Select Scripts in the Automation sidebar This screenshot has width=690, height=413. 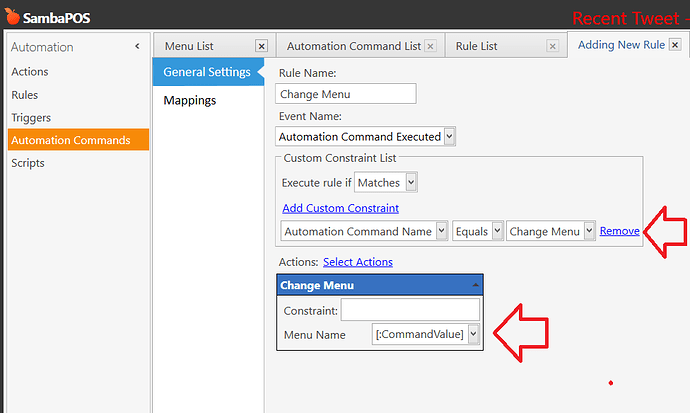coord(28,163)
